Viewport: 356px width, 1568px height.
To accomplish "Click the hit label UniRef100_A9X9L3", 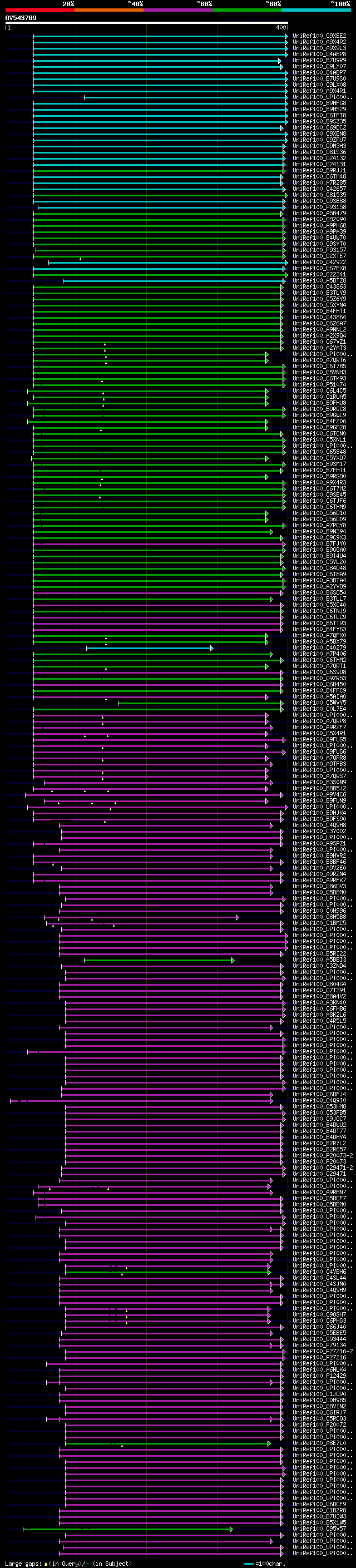I will click(319, 48).
